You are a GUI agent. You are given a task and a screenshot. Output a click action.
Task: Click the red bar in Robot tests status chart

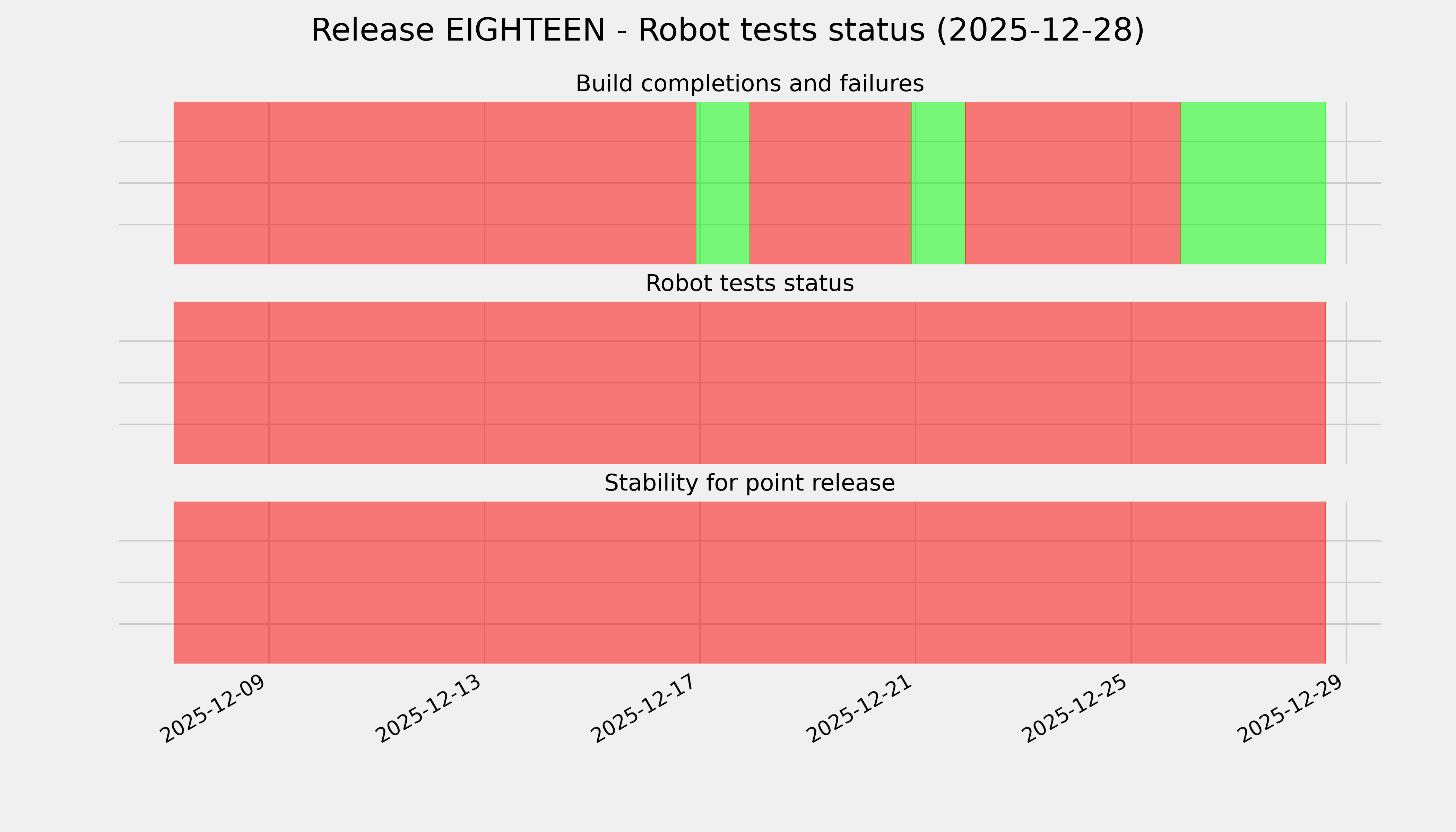pyautogui.click(x=749, y=383)
